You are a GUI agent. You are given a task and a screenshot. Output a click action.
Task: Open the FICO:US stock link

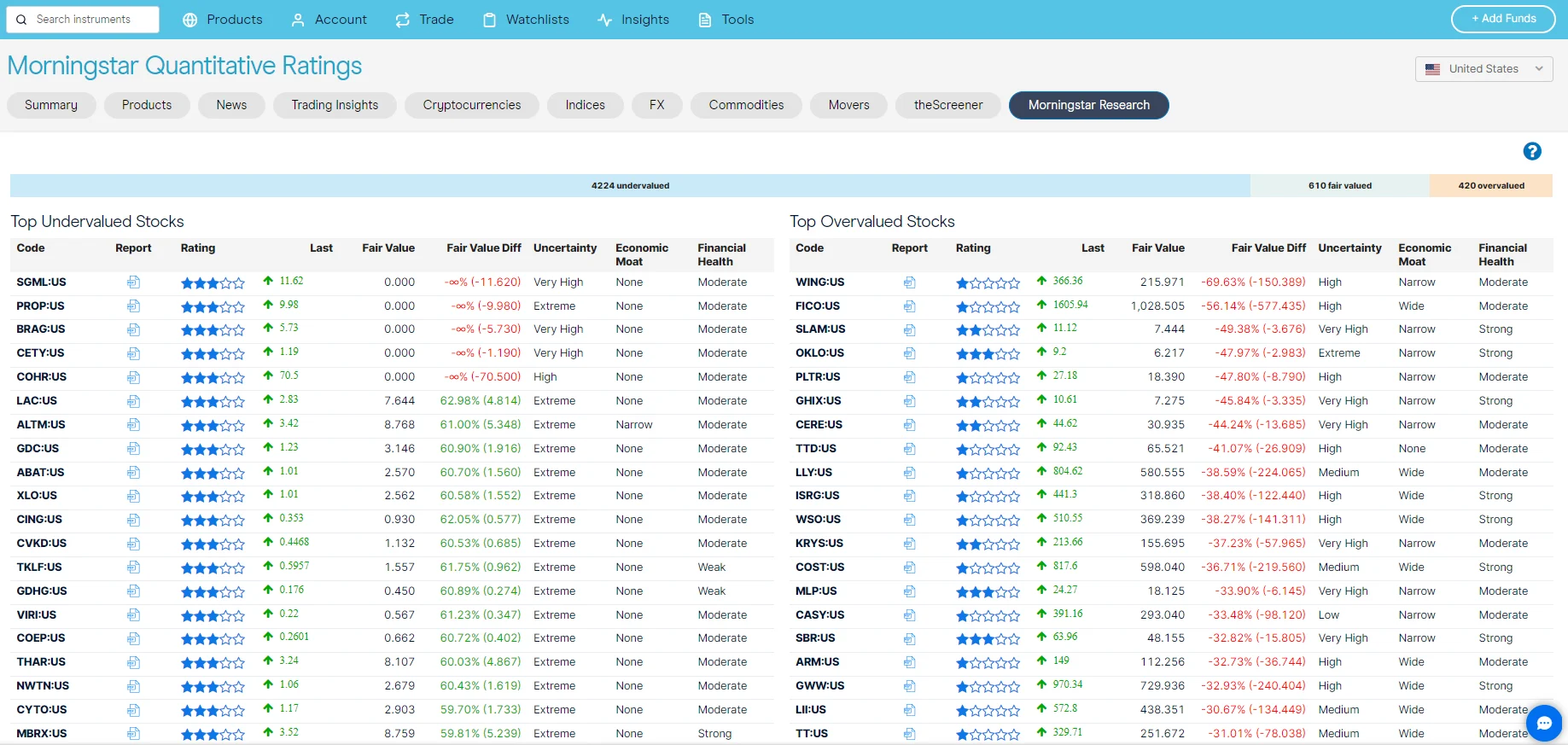(x=817, y=306)
